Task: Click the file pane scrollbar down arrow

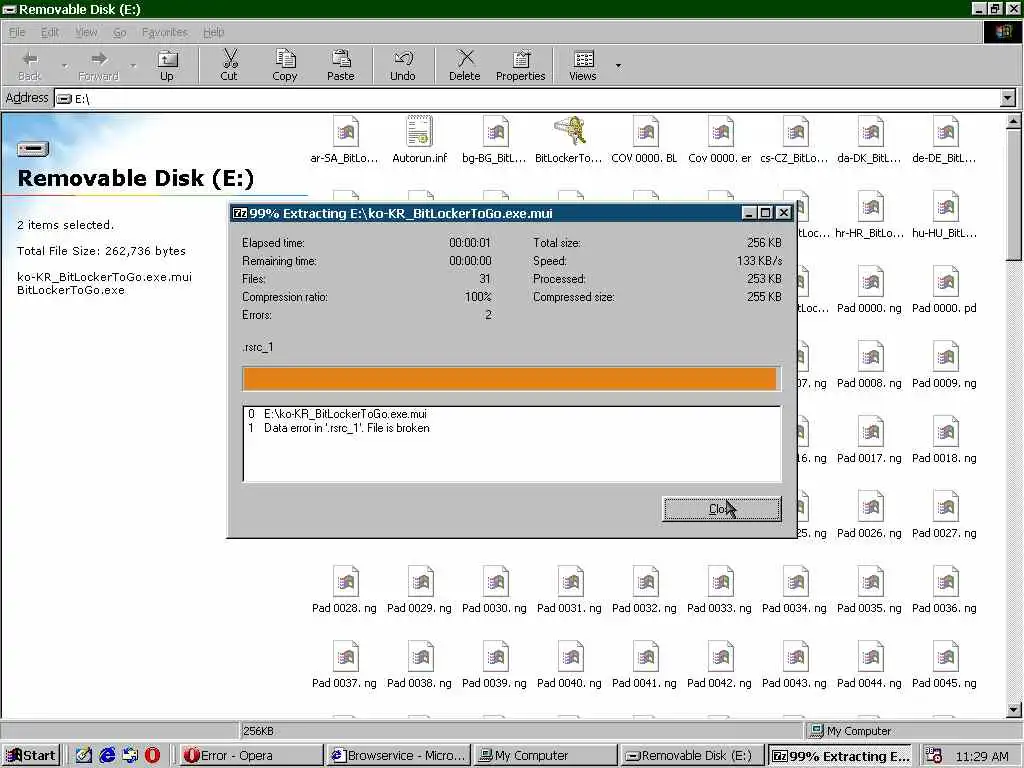Action: coord(1014,710)
